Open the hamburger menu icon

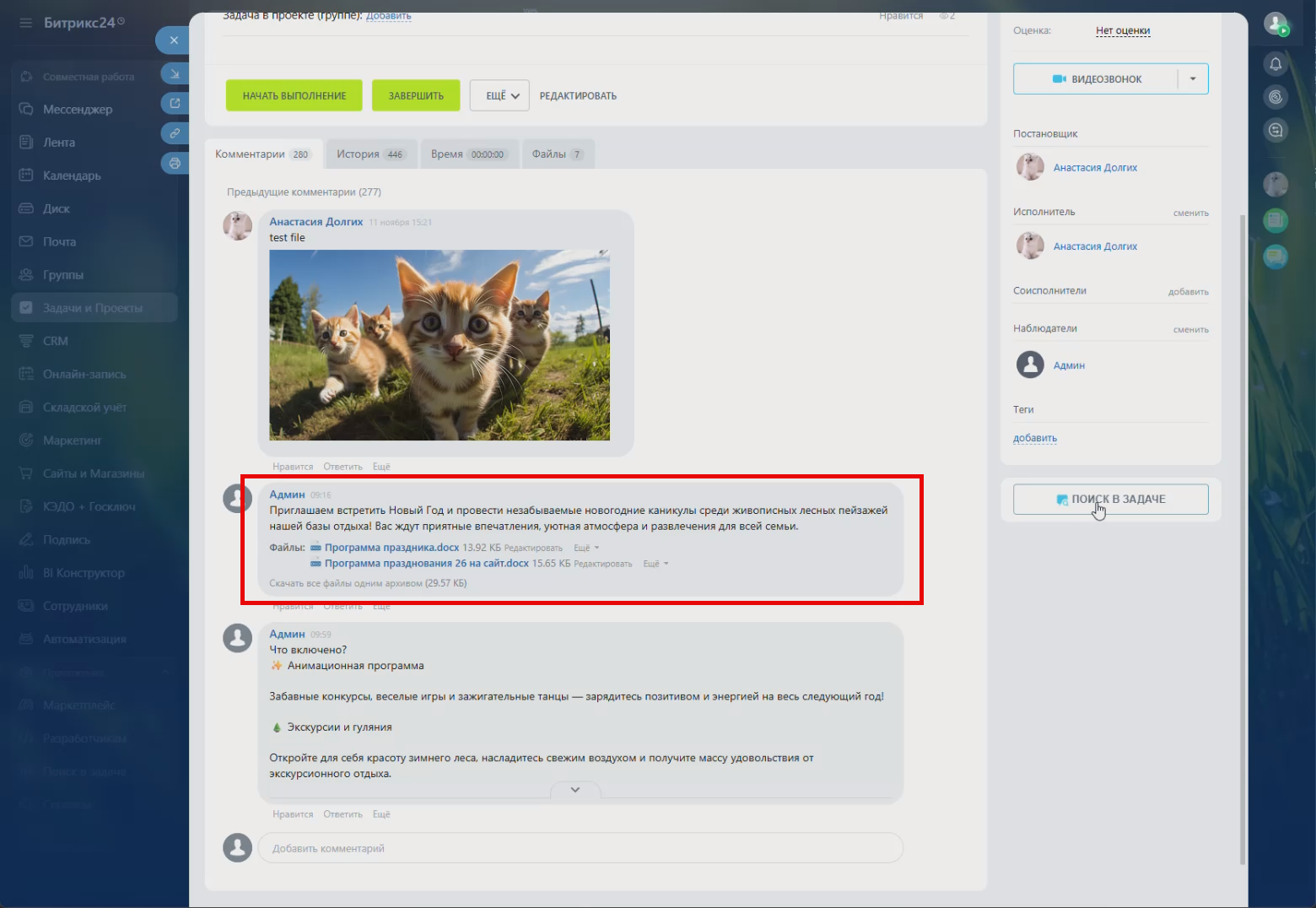25,23
